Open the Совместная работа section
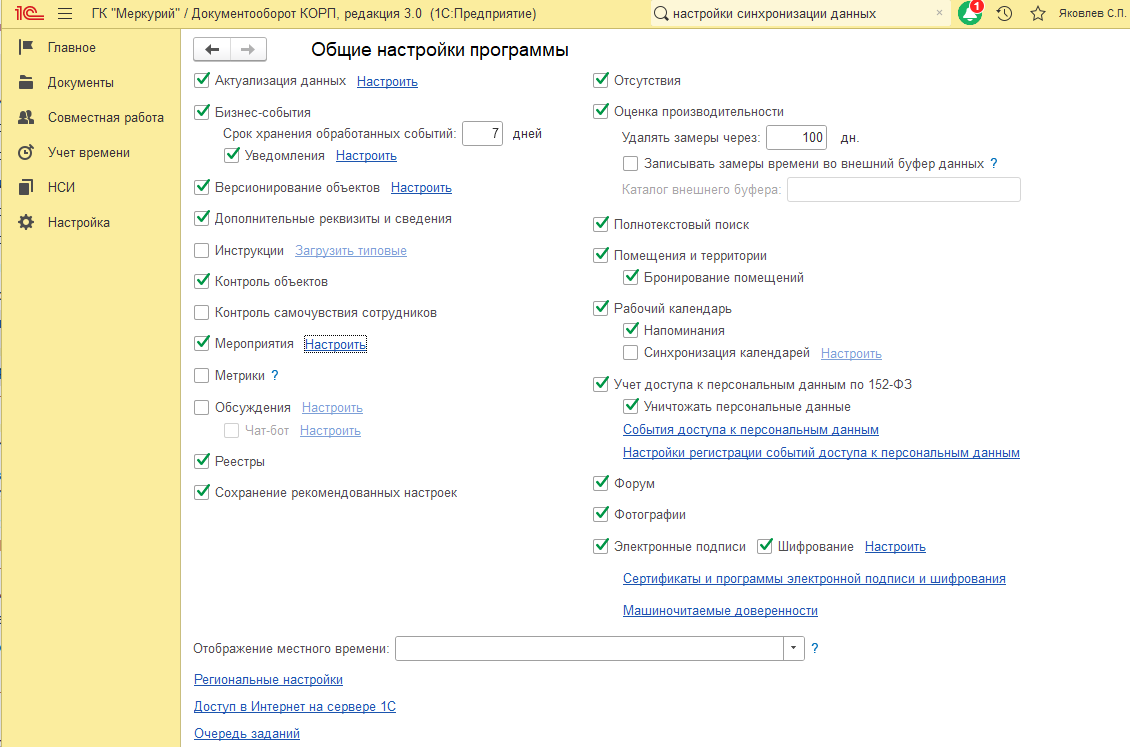Viewport: 1130px width, 747px height. point(106,117)
